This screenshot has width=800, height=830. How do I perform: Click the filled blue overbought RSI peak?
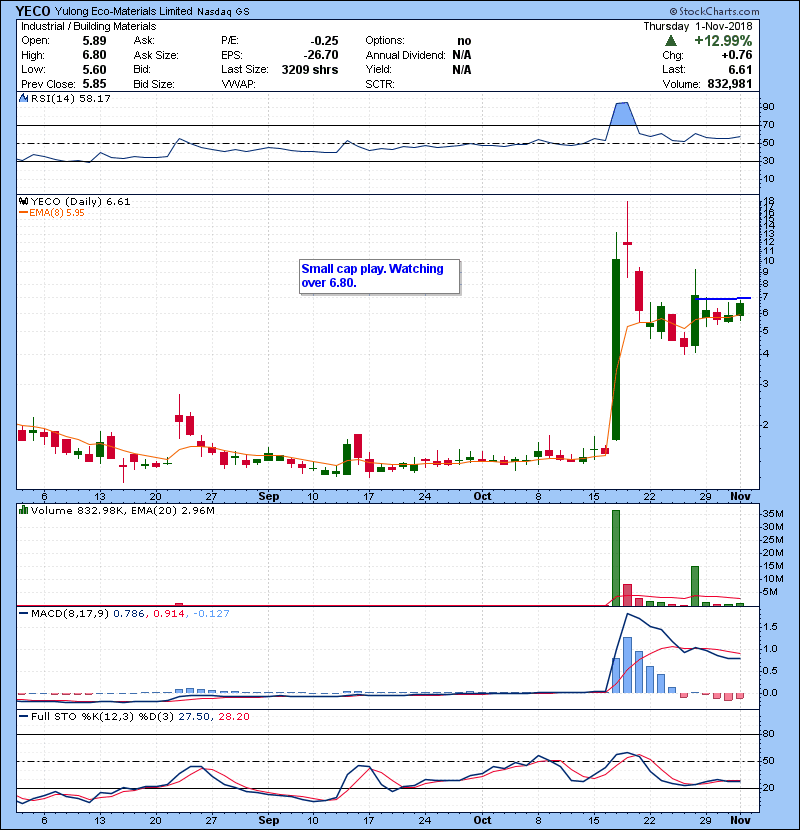point(622,114)
